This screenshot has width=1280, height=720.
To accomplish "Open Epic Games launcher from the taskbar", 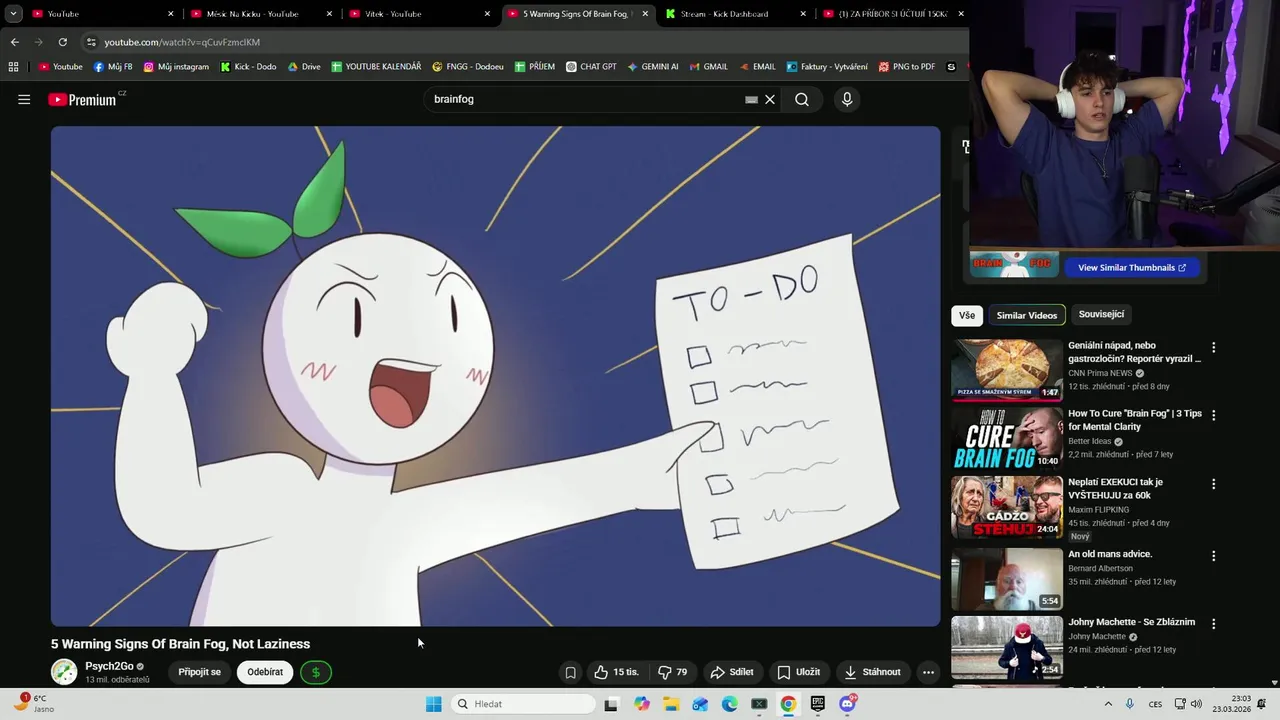I will click(x=818, y=704).
